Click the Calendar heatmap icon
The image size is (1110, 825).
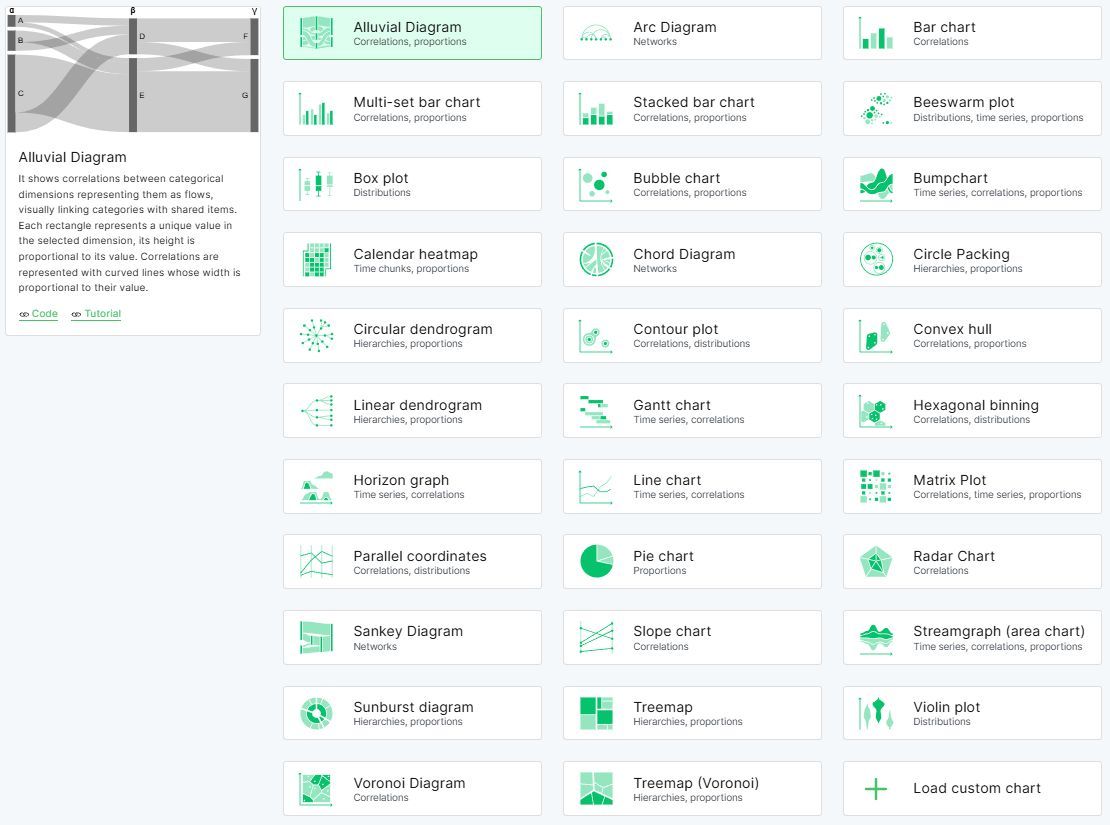(x=316, y=259)
